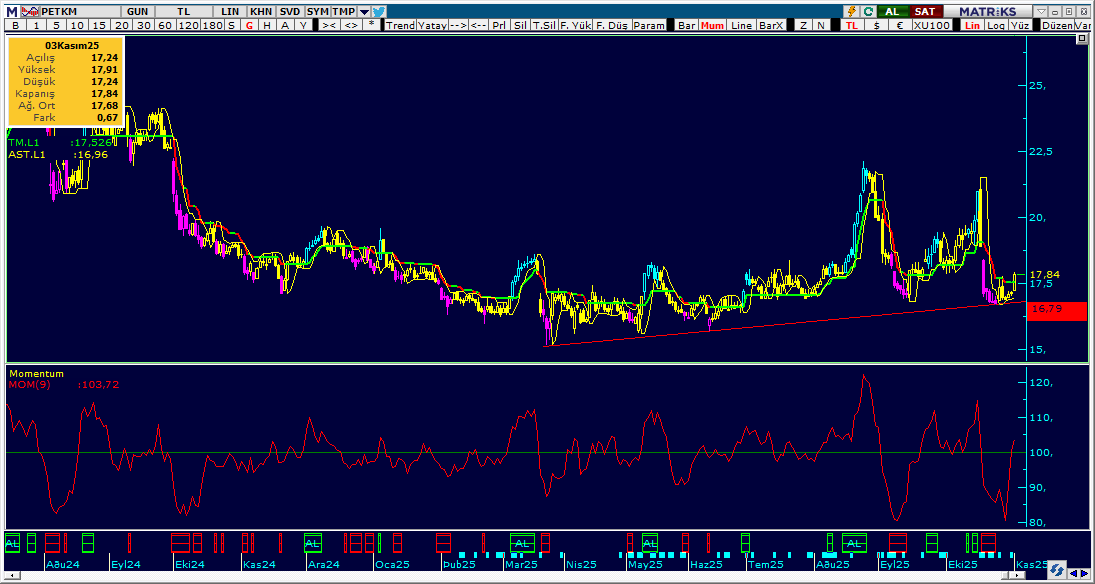The image size is (1095, 584).
Task: Click the SVD button
Action: (290, 11)
